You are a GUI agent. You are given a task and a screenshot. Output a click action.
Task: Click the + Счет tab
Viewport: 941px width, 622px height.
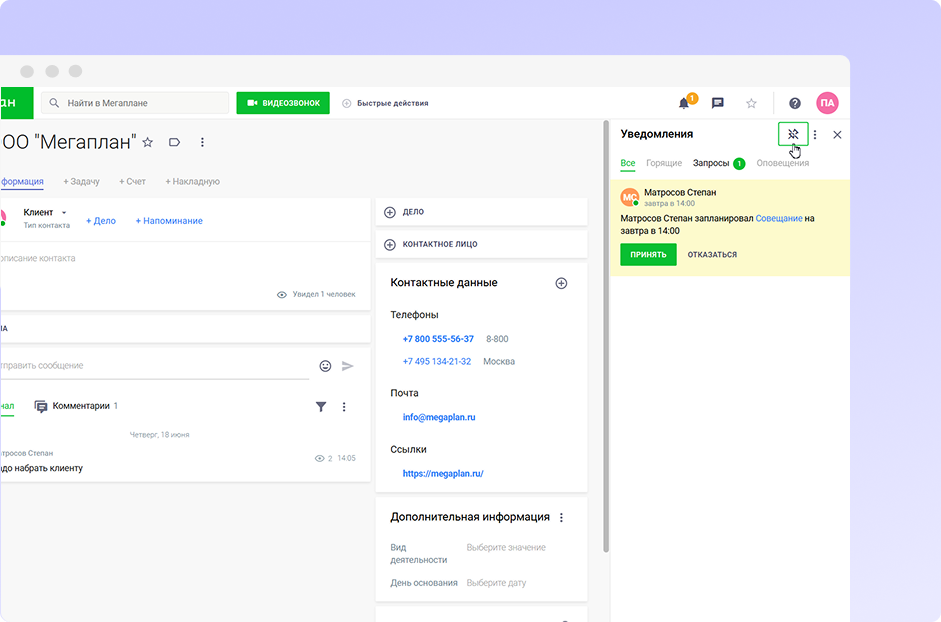click(x=132, y=181)
